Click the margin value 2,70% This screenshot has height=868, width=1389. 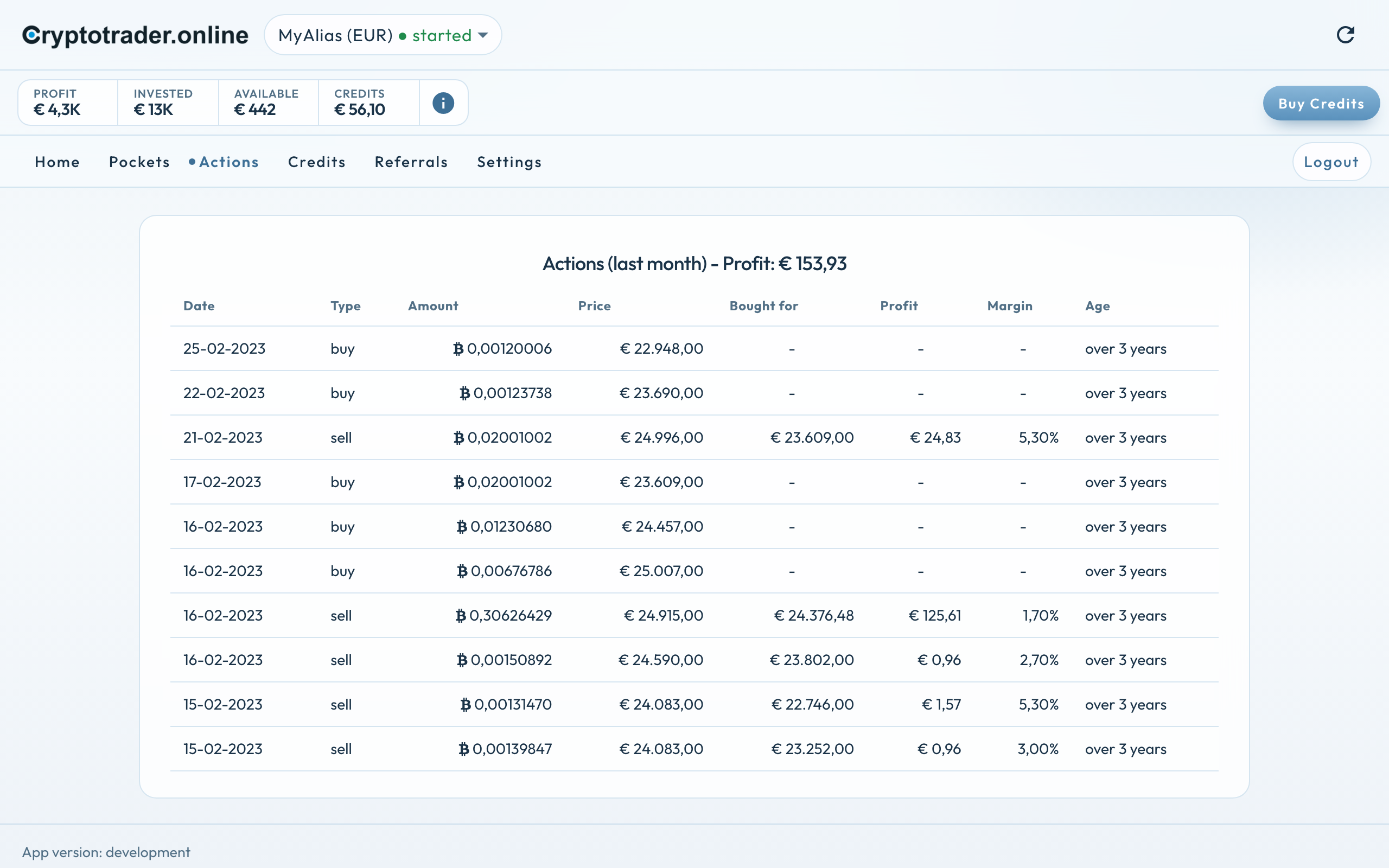click(1039, 660)
